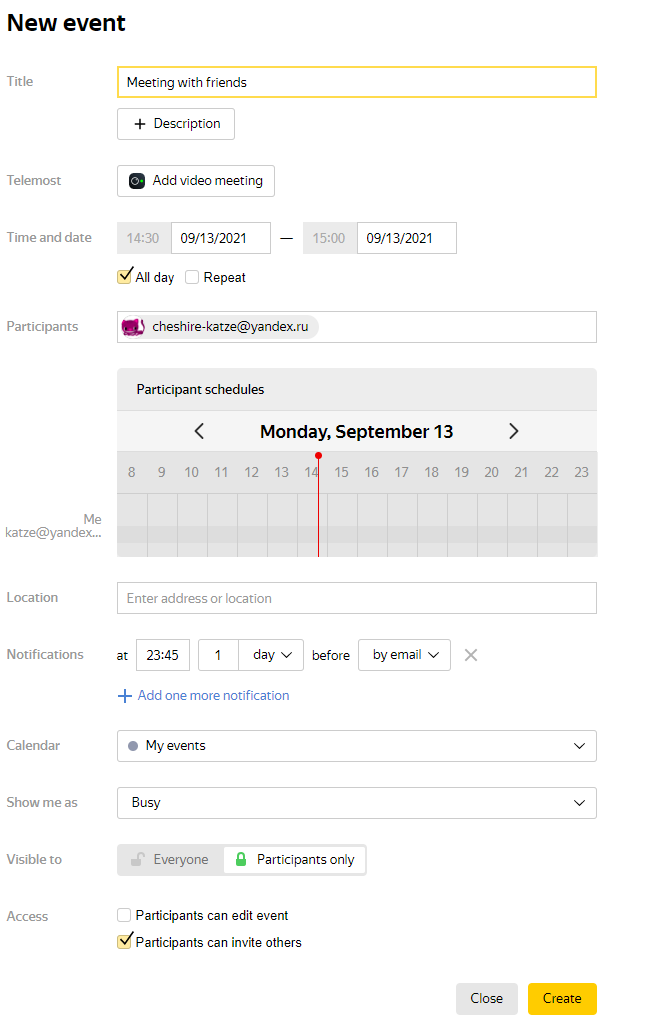Go to previous day in participant schedules
This screenshot has height=1022, width=659.
[x=199, y=431]
